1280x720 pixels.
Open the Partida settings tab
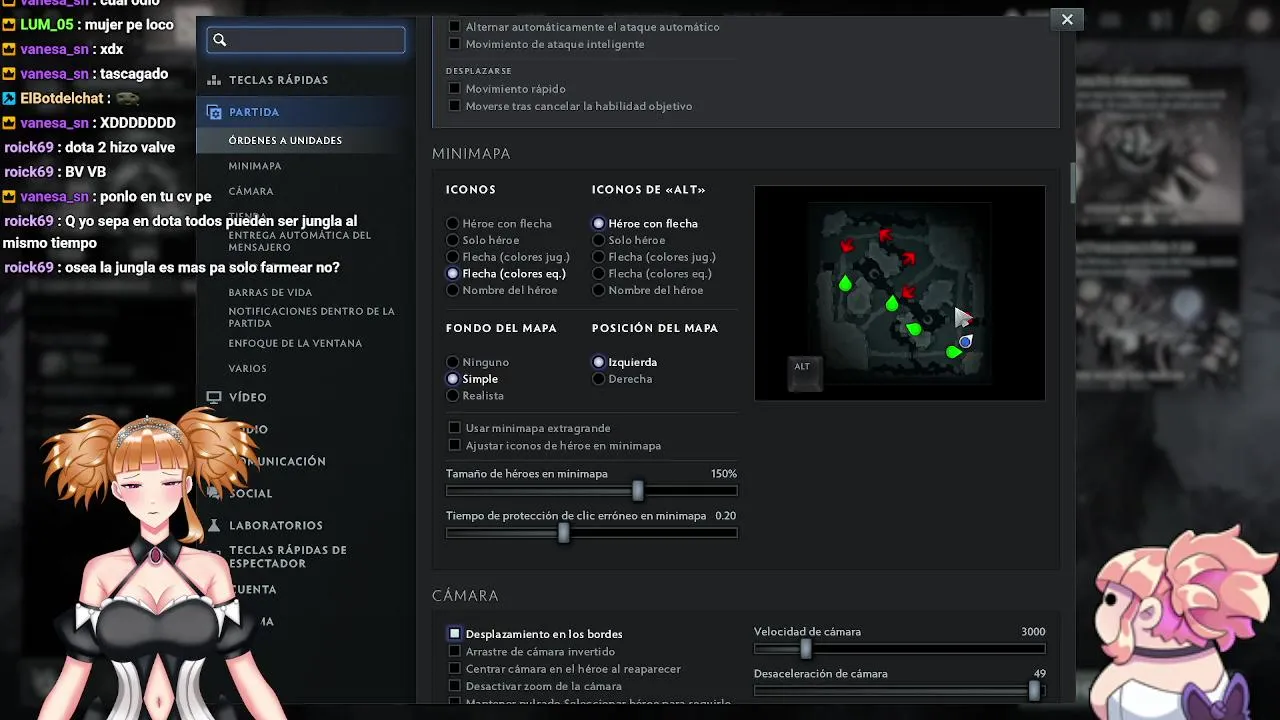tap(254, 112)
